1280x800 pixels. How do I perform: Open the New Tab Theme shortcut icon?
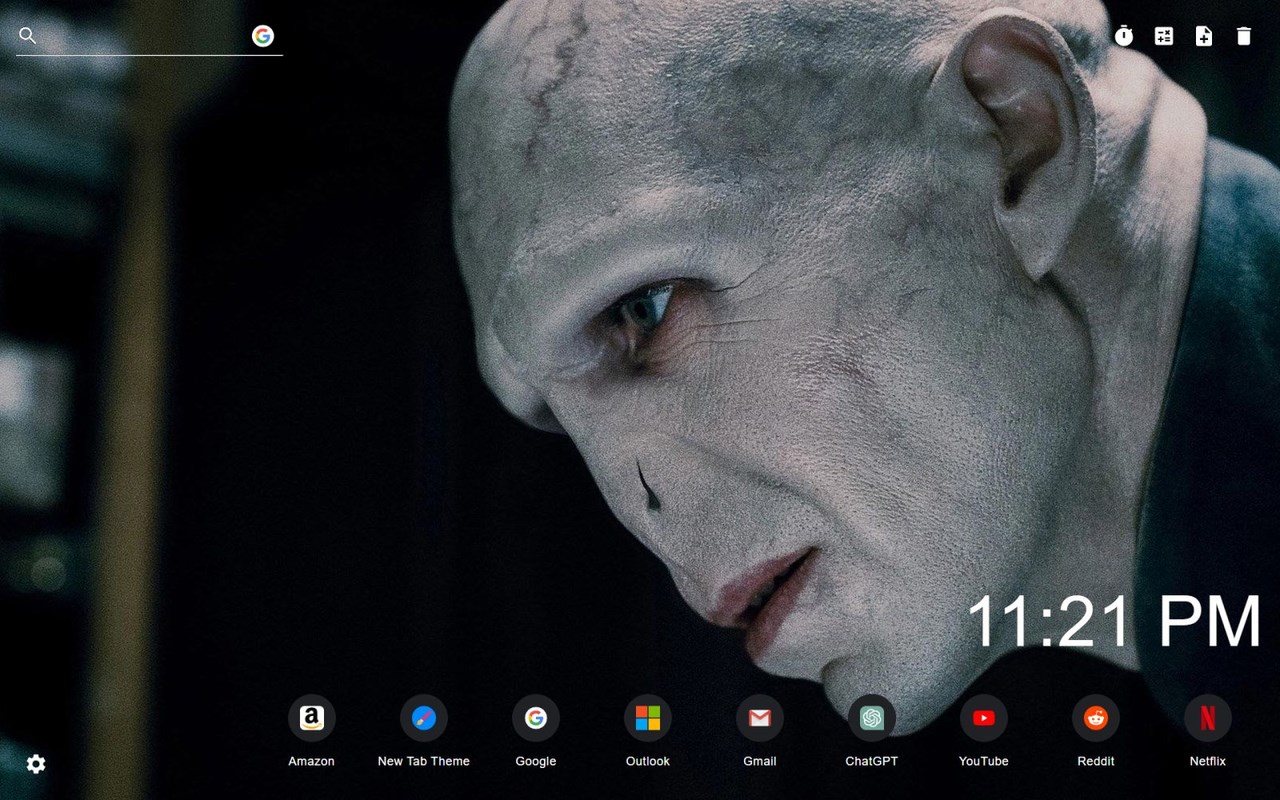(x=424, y=718)
